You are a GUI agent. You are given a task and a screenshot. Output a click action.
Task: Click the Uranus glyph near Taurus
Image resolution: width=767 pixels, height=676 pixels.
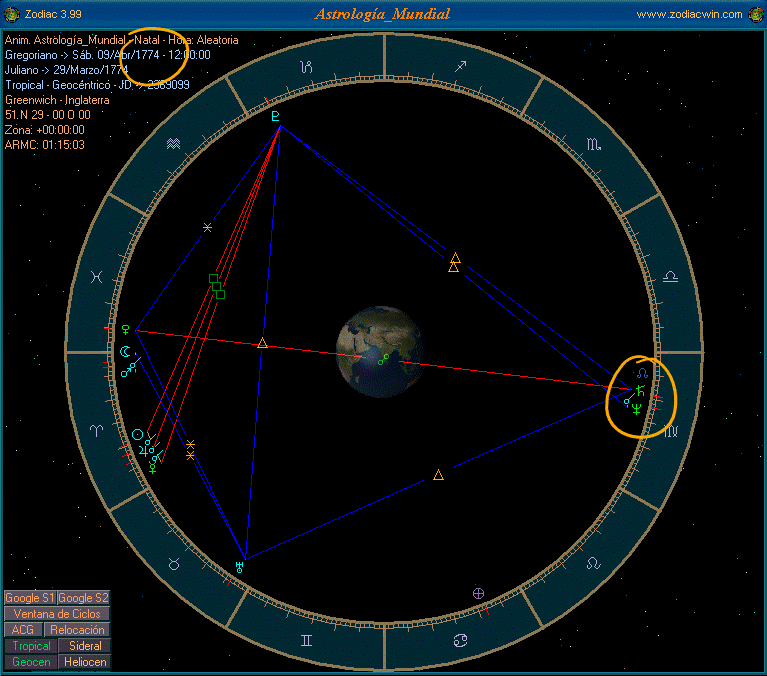point(240,566)
